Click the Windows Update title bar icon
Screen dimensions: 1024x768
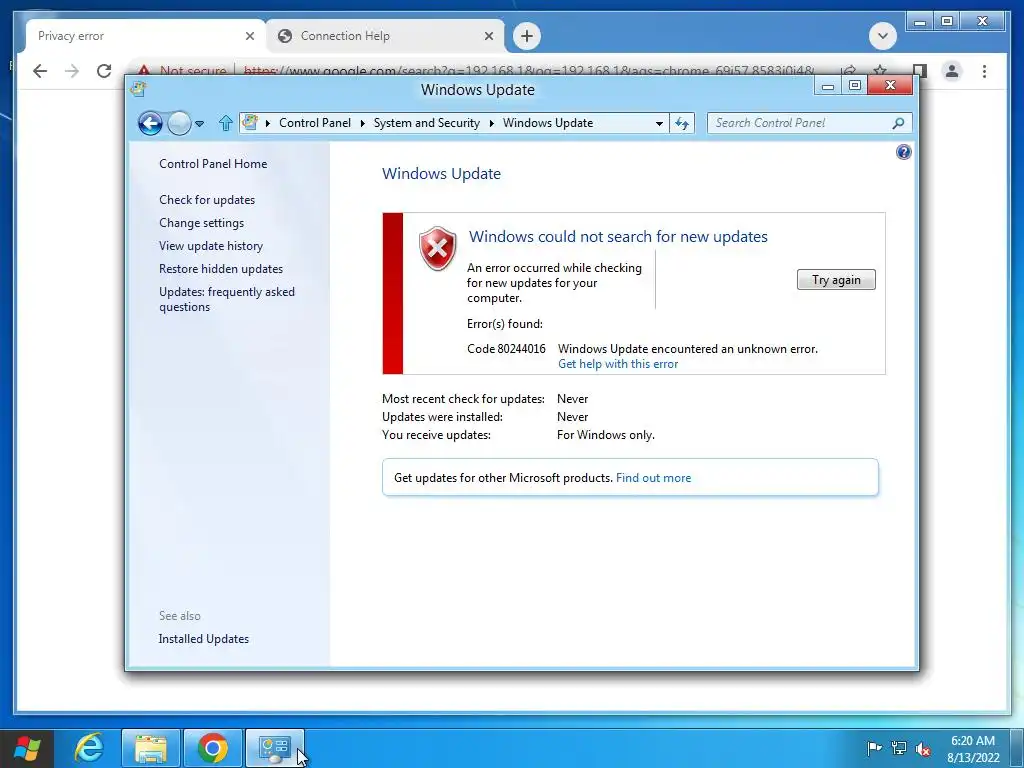(138, 88)
